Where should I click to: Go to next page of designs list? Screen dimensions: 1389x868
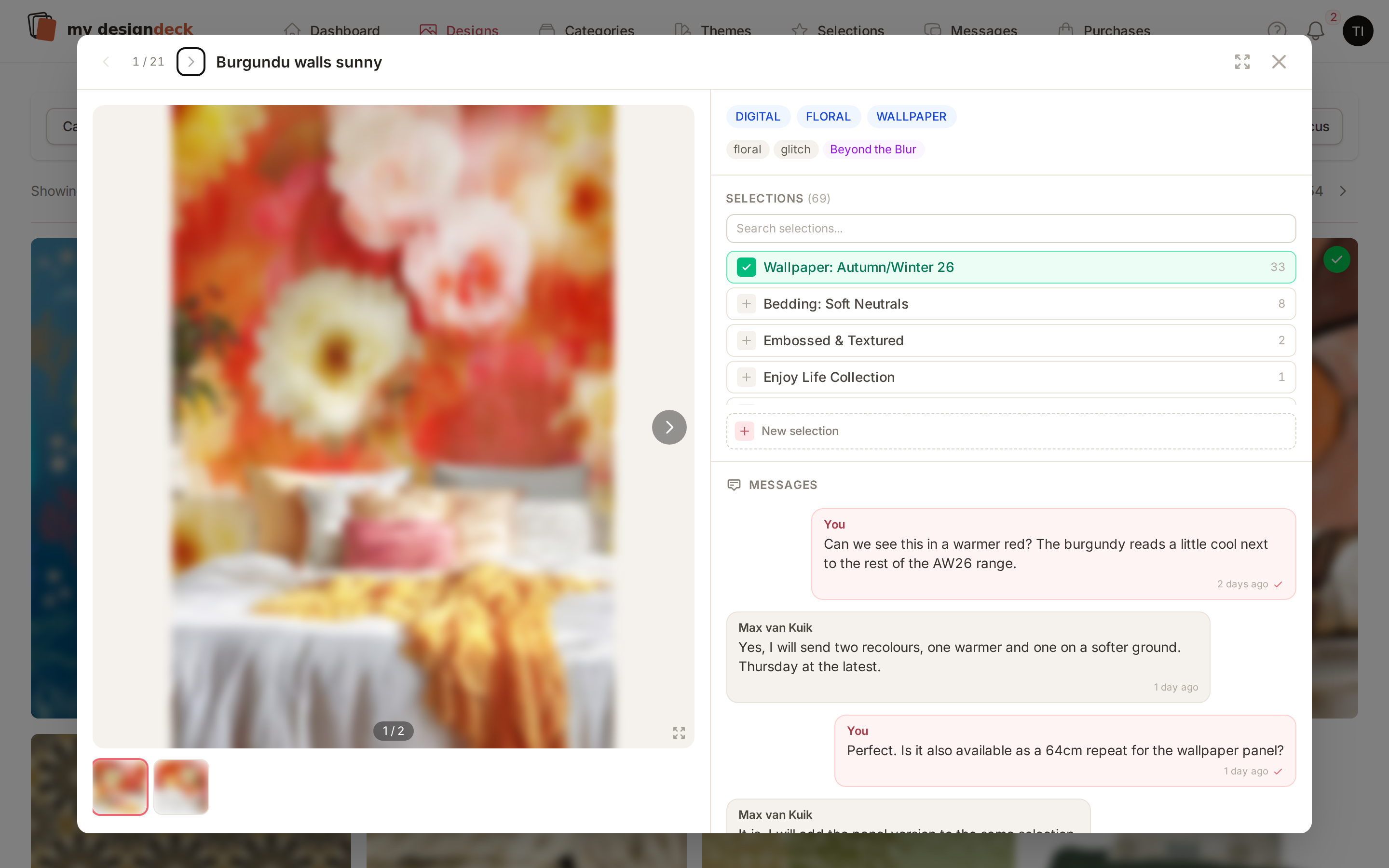click(x=1343, y=190)
